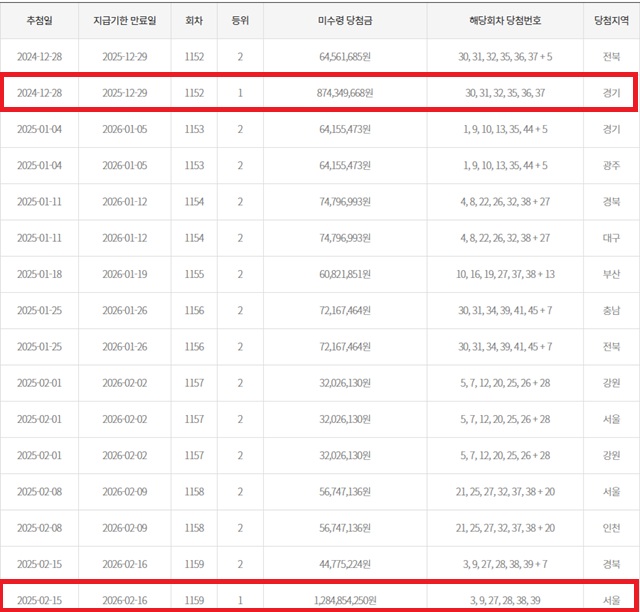Click the 인천 region cell
This screenshot has height=612, width=640.
coord(611,528)
